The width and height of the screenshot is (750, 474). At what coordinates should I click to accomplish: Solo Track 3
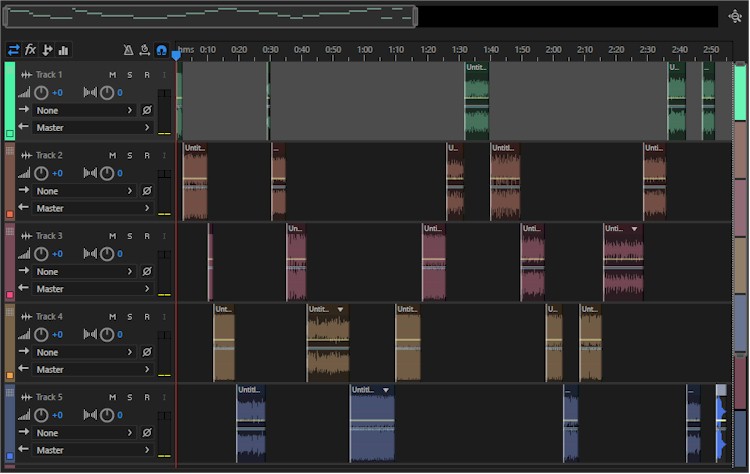tap(130, 236)
